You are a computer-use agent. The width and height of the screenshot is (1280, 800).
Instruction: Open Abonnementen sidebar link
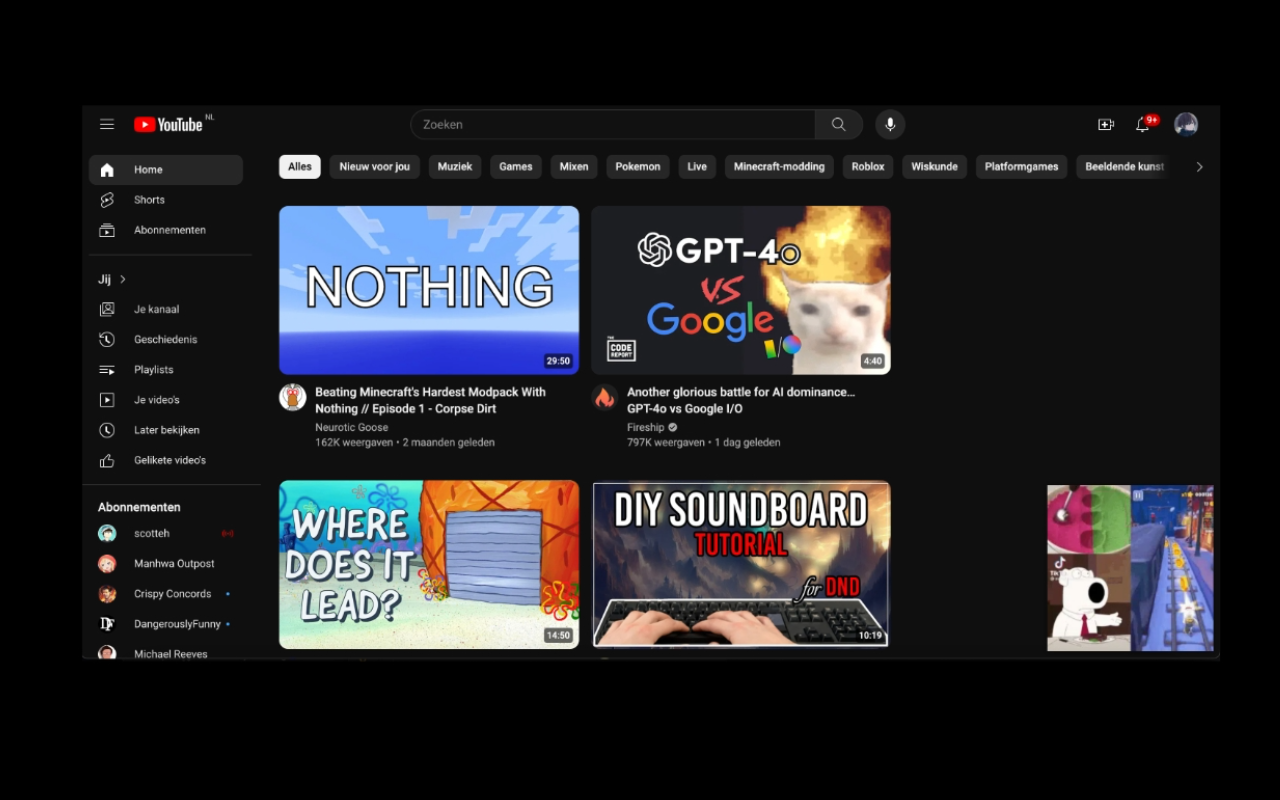tap(166, 230)
